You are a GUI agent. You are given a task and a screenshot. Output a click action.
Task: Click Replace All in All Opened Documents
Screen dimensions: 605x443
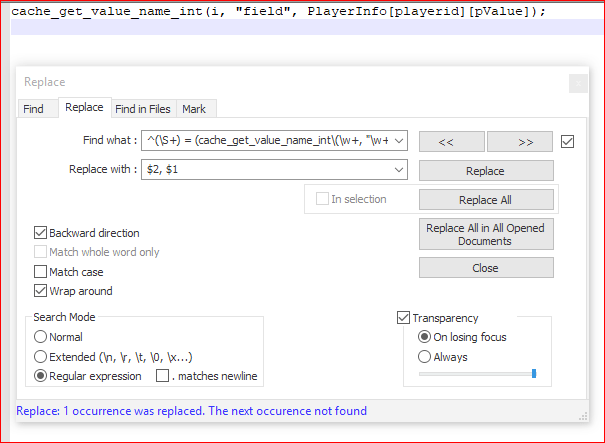point(486,234)
